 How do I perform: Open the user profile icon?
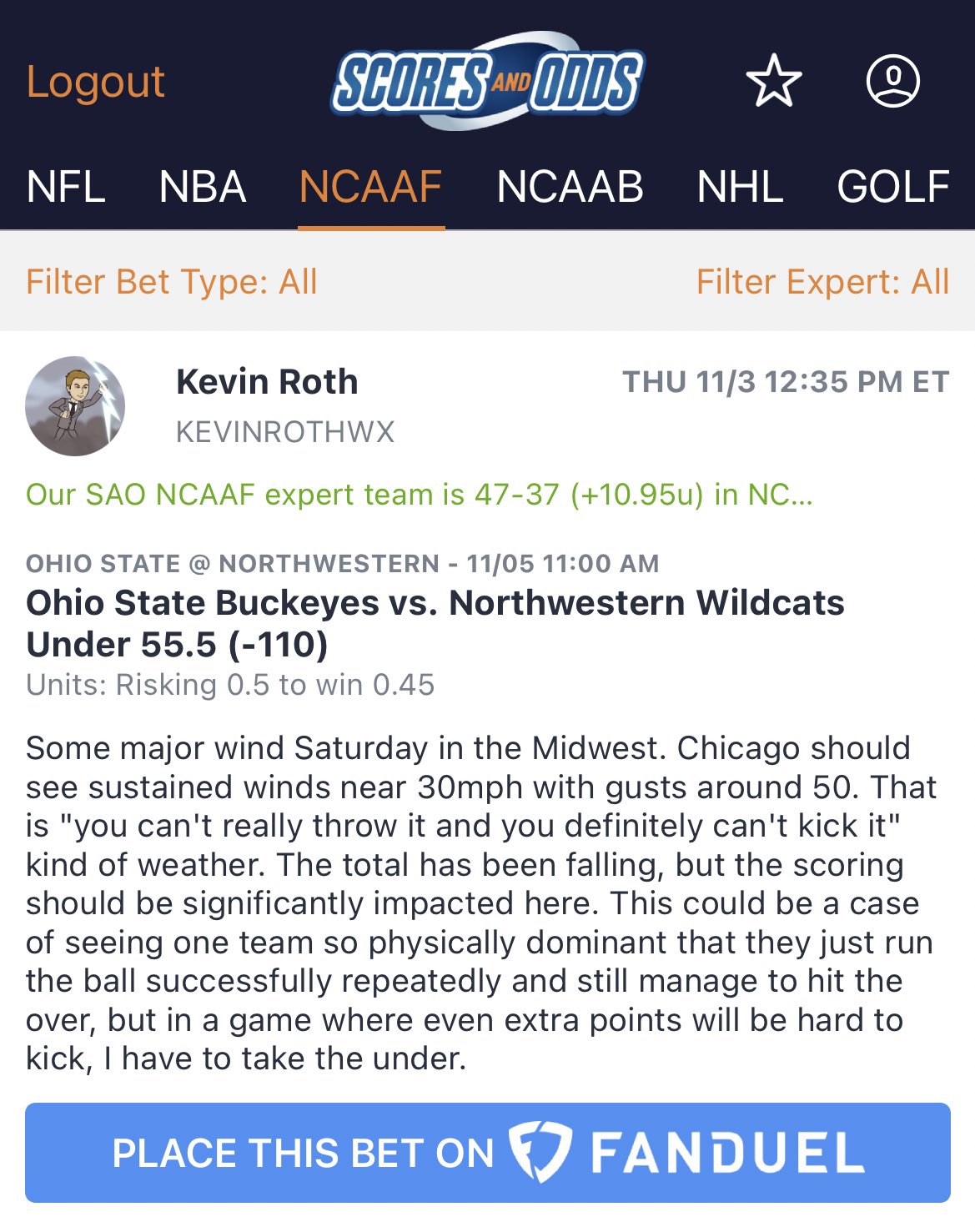click(x=893, y=81)
